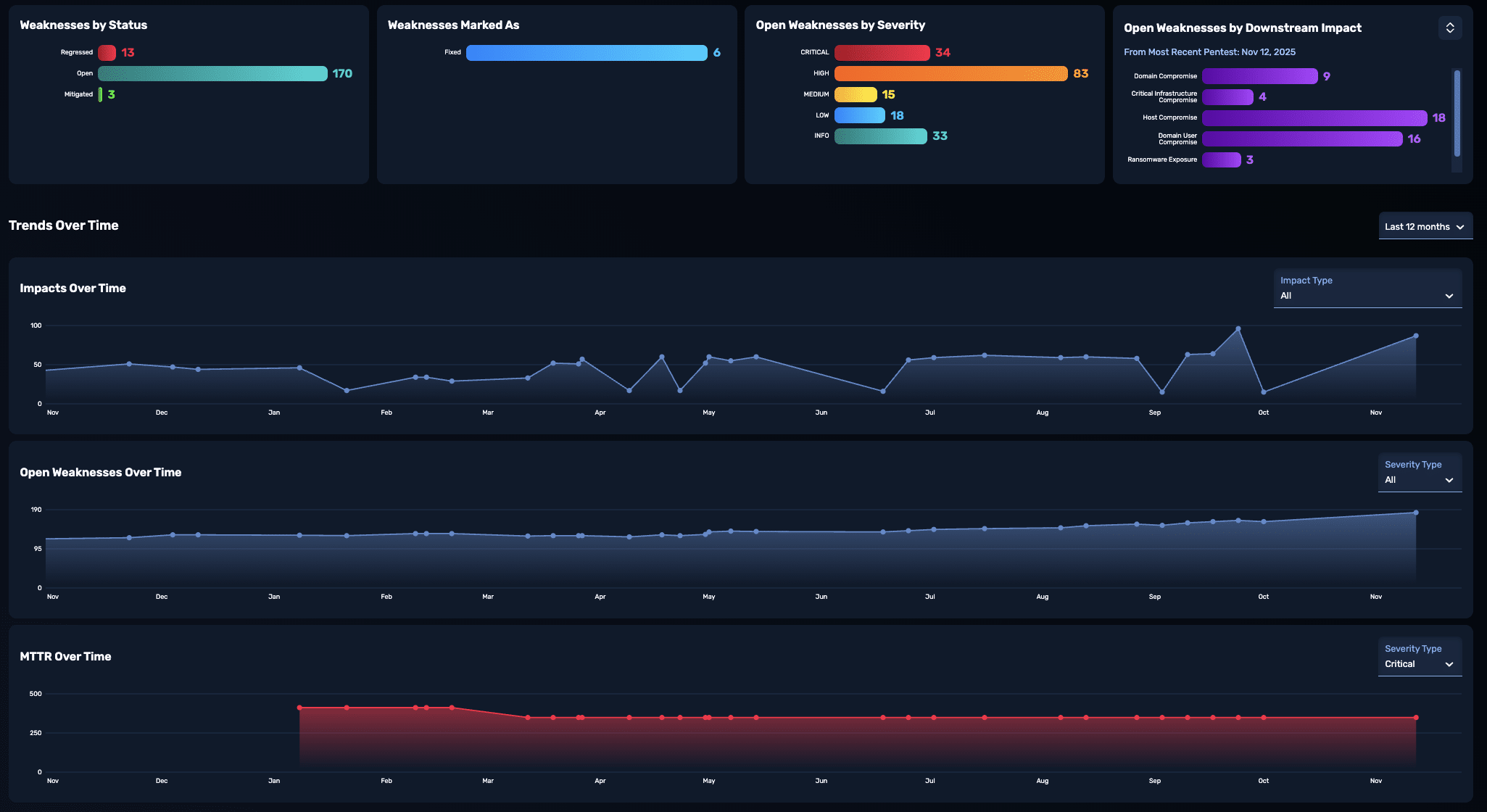Click the Ransomware Exposure bar
The height and width of the screenshot is (812, 1487).
(1221, 159)
